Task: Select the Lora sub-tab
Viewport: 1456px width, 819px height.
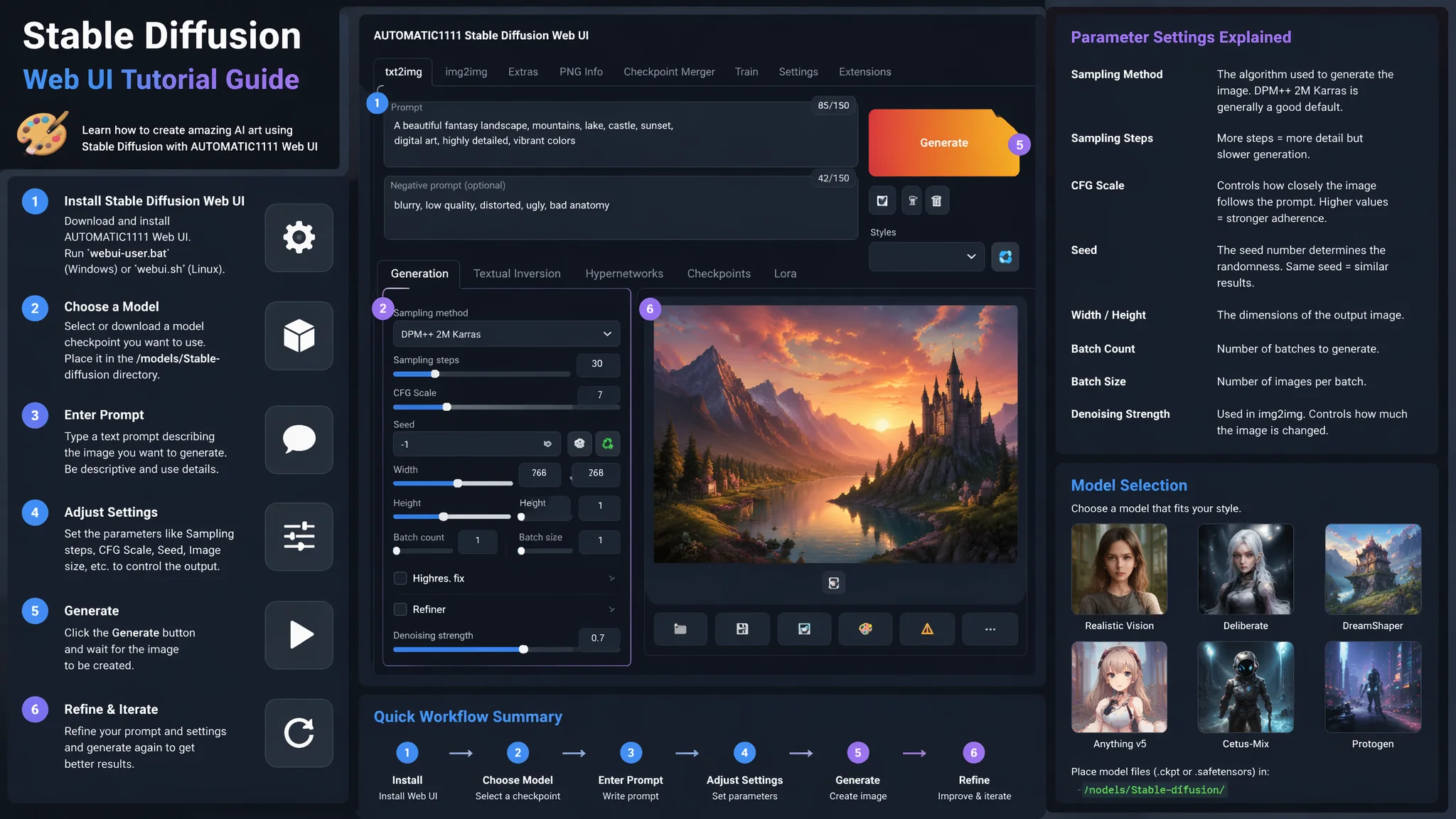Action: coord(785,274)
